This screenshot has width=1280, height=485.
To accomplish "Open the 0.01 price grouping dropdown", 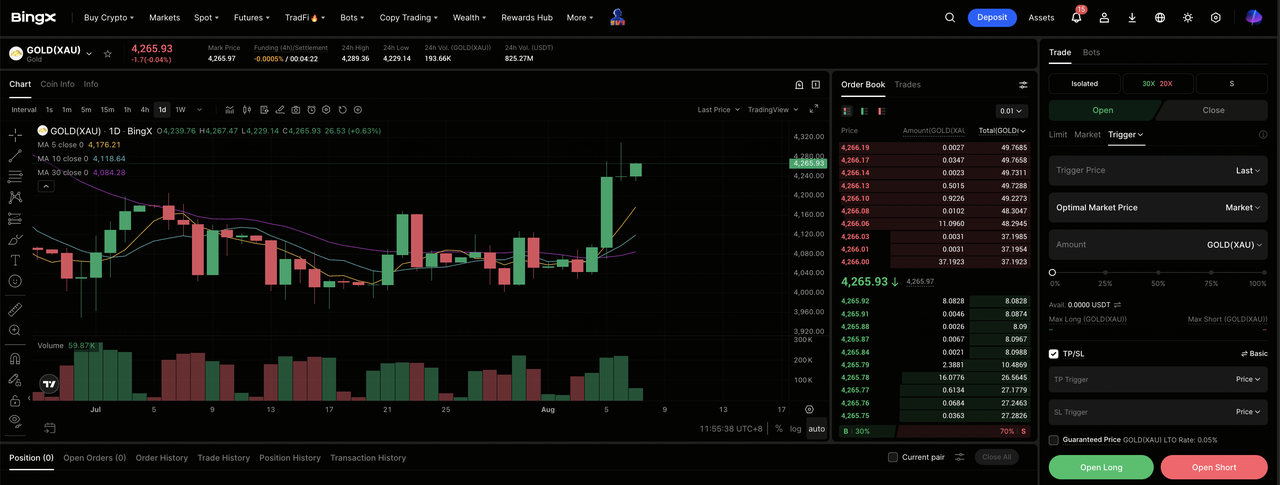I will [x=1012, y=111].
